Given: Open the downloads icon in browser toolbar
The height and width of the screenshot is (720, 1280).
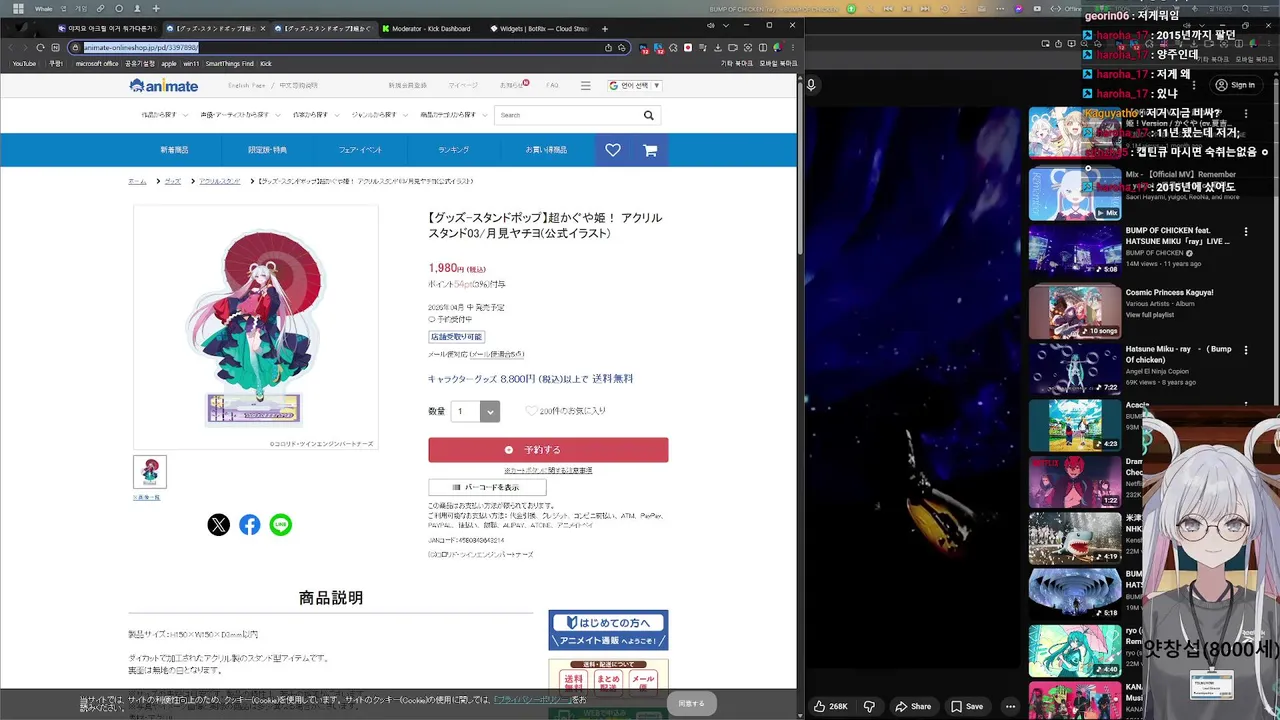Looking at the screenshot, I should [x=718, y=47].
